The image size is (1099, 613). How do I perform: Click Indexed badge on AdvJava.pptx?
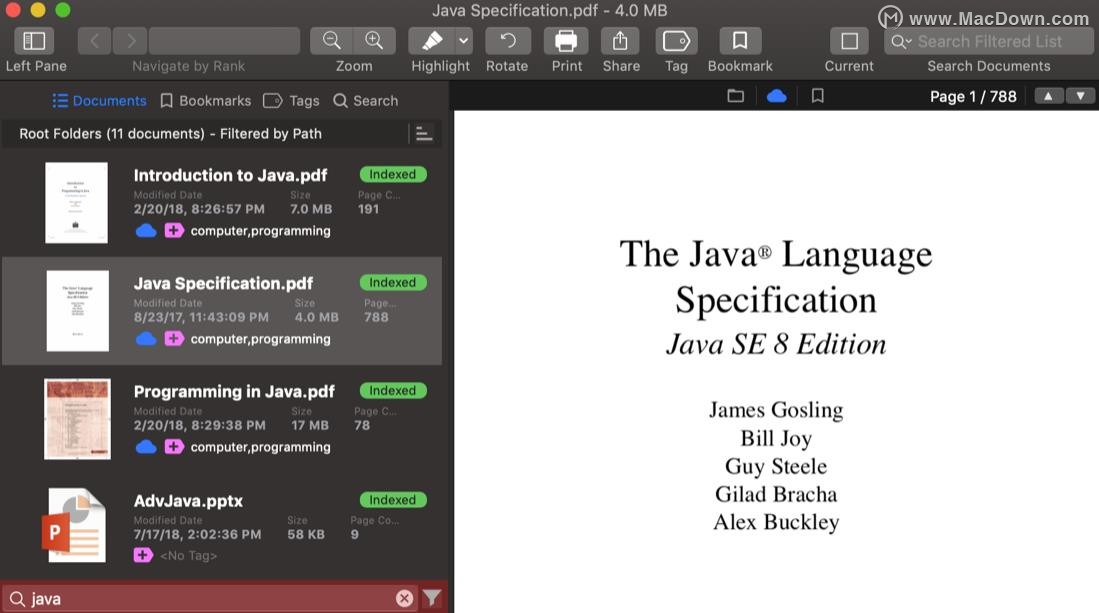[x=393, y=500]
